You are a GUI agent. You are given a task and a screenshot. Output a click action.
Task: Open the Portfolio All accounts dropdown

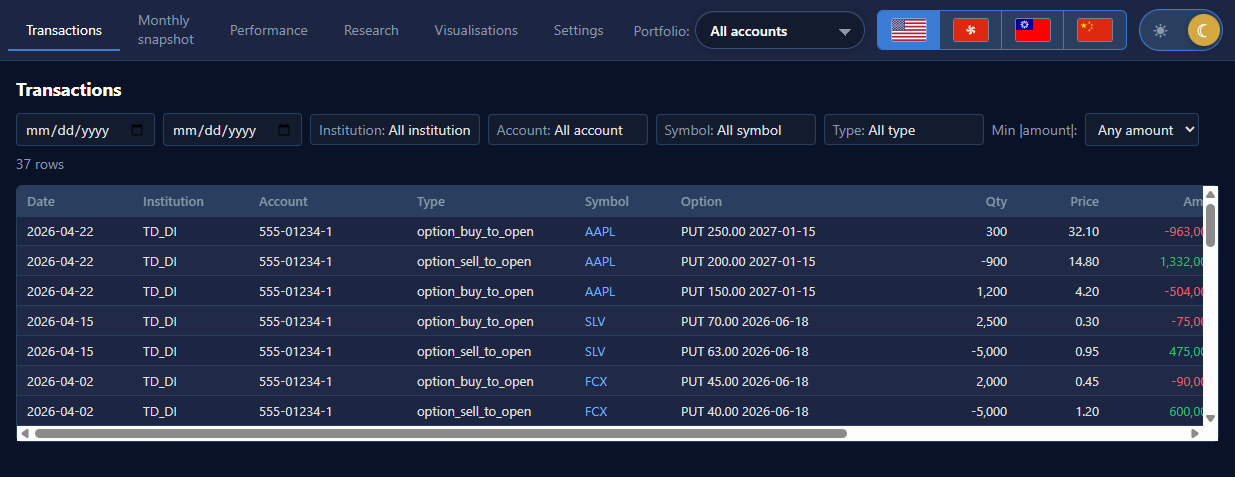tap(780, 31)
